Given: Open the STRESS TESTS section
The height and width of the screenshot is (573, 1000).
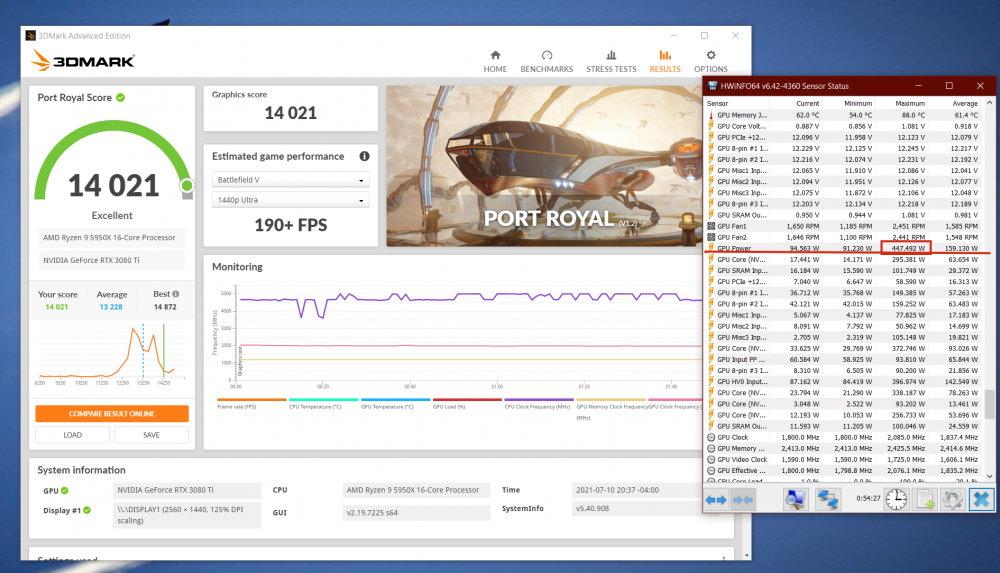Looking at the screenshot, I should tap(611, 61).
